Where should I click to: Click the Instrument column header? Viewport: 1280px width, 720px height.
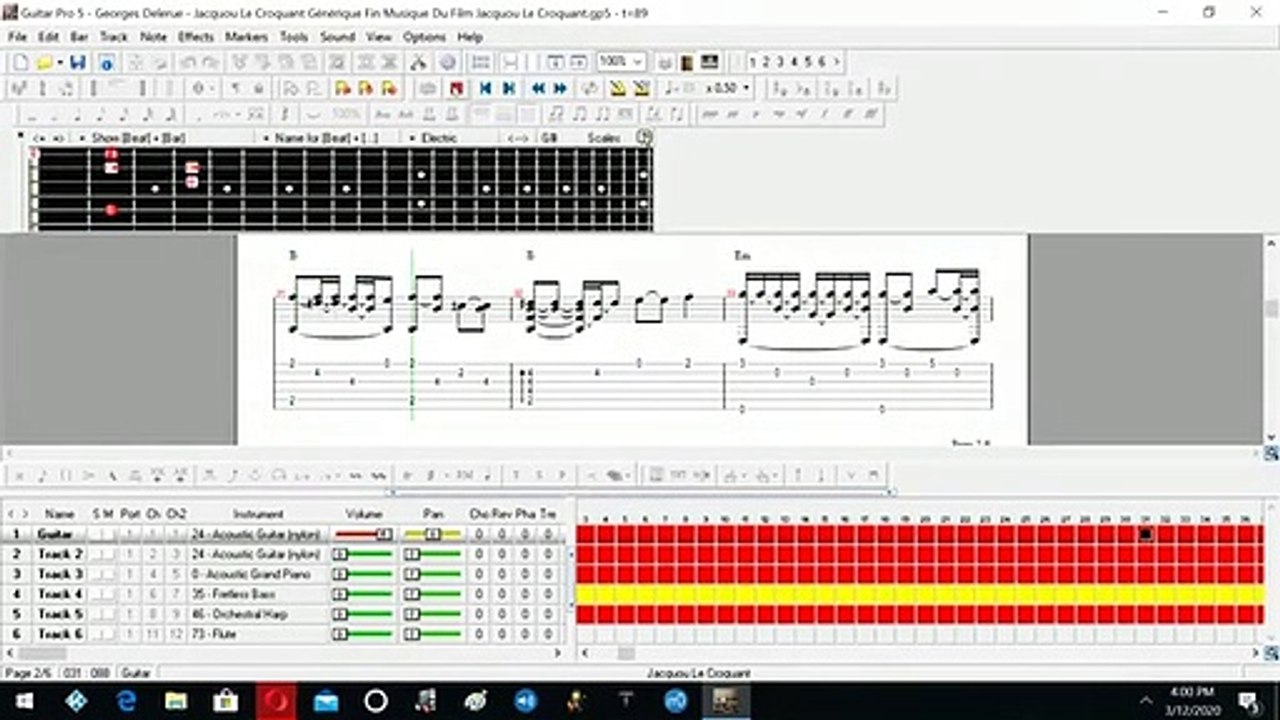tap(258, 514)
